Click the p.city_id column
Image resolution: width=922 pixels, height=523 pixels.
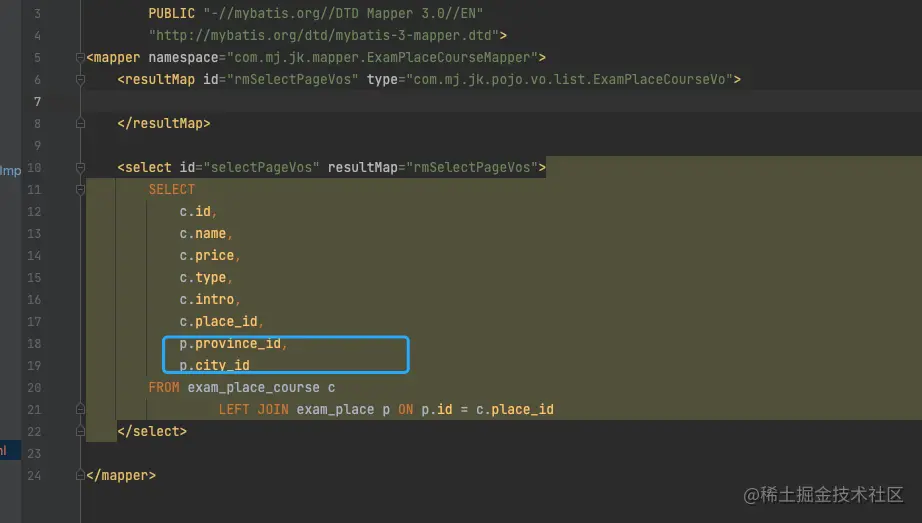coord(214,365)
